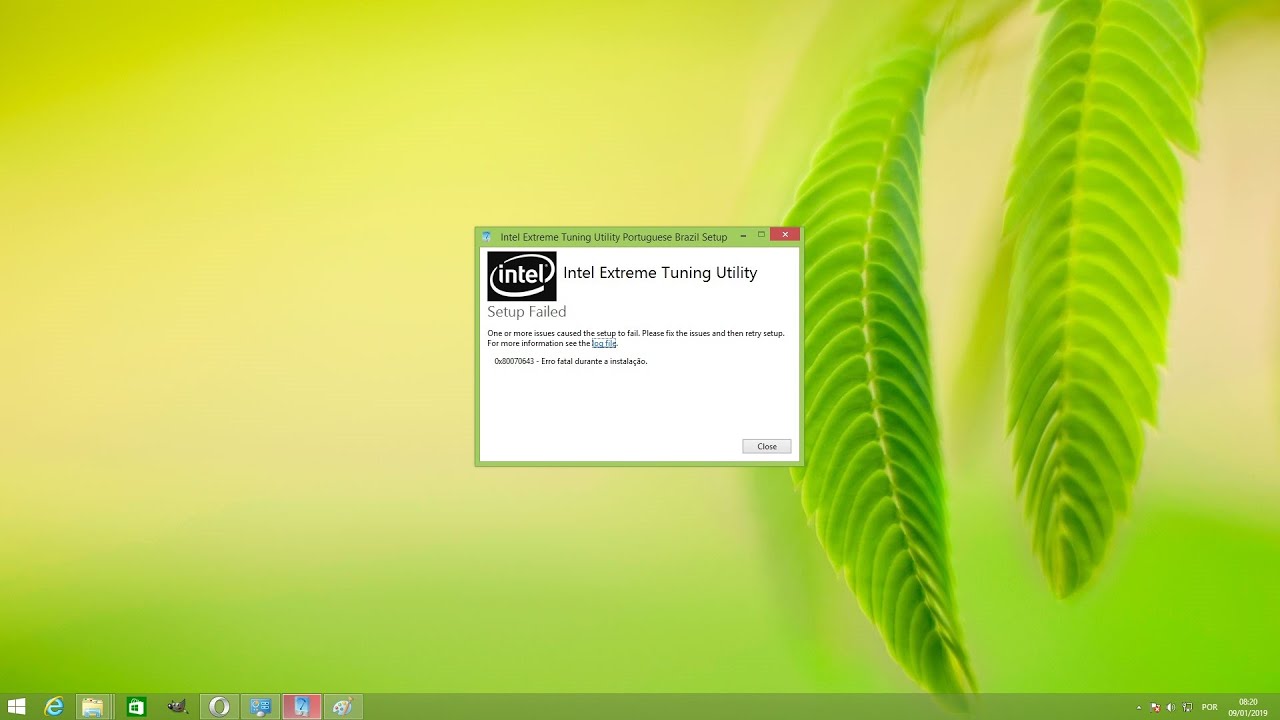Change the POR input language indicator

tap(1209, 707)
